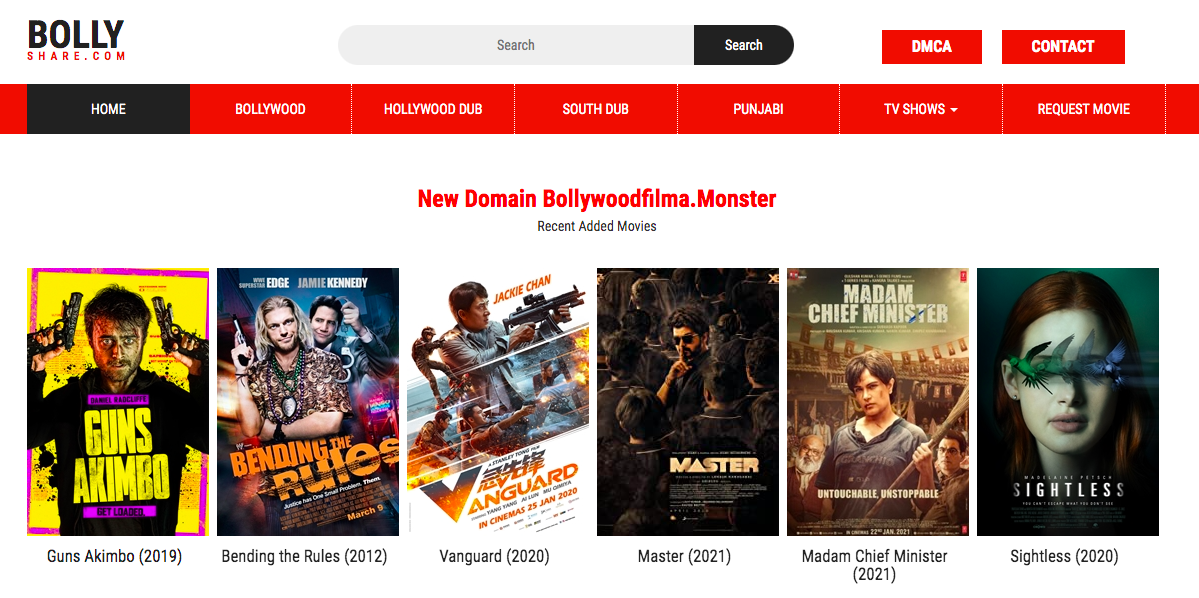Open the Master movie poster
This screenshot has height=598, width=1199.
click(688, 401)
